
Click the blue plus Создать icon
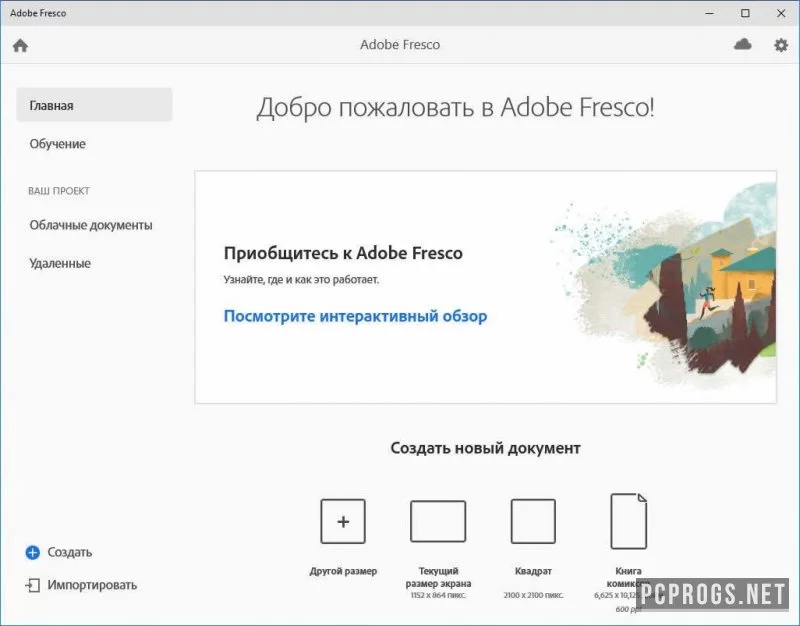pyautogui.click(x=33, y=552)
